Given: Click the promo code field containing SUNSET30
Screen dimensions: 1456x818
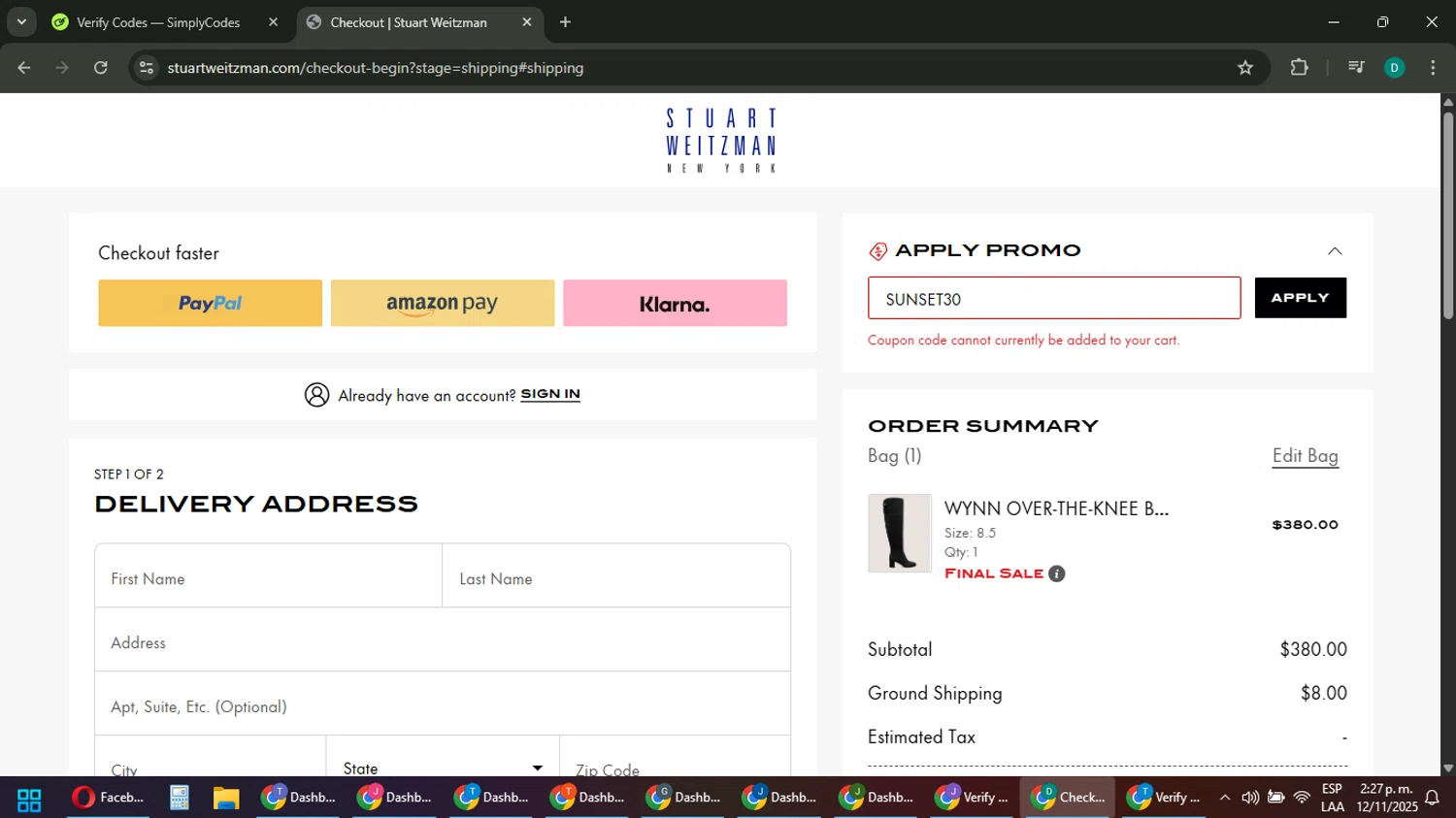Looking at the screenshot, I should click(1054, 298).
